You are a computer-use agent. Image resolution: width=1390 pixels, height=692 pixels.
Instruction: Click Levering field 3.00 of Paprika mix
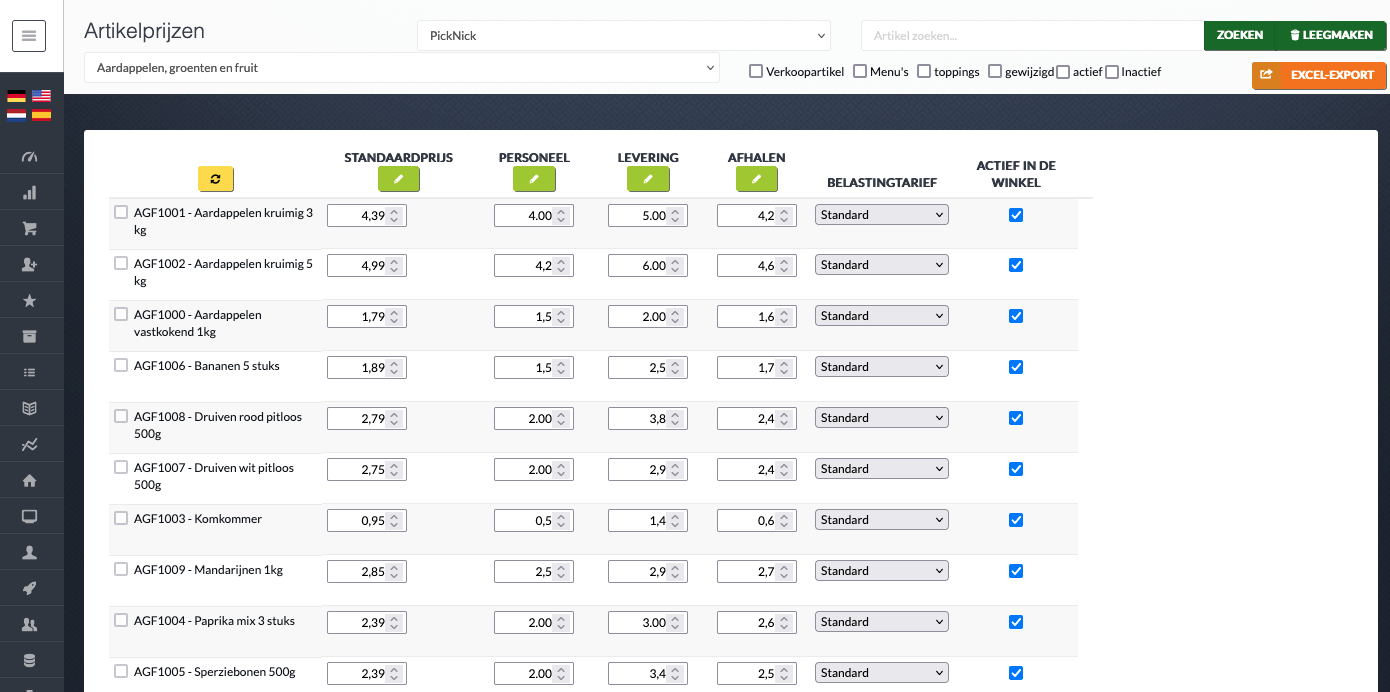pyautogui.click(x=648, y=623)
